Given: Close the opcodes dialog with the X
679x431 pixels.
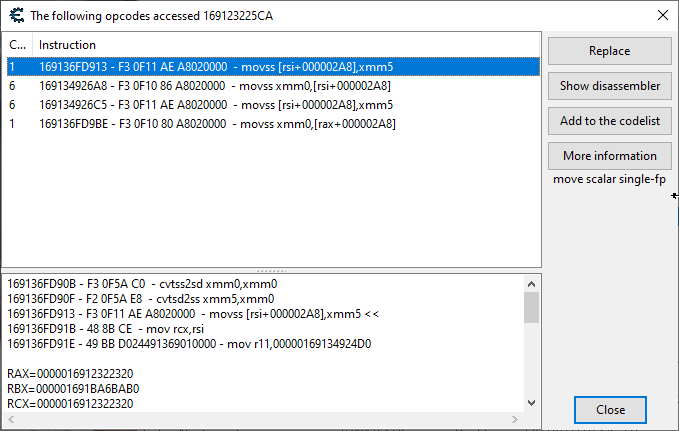Looking at the screenshot, I should (663, 15).
